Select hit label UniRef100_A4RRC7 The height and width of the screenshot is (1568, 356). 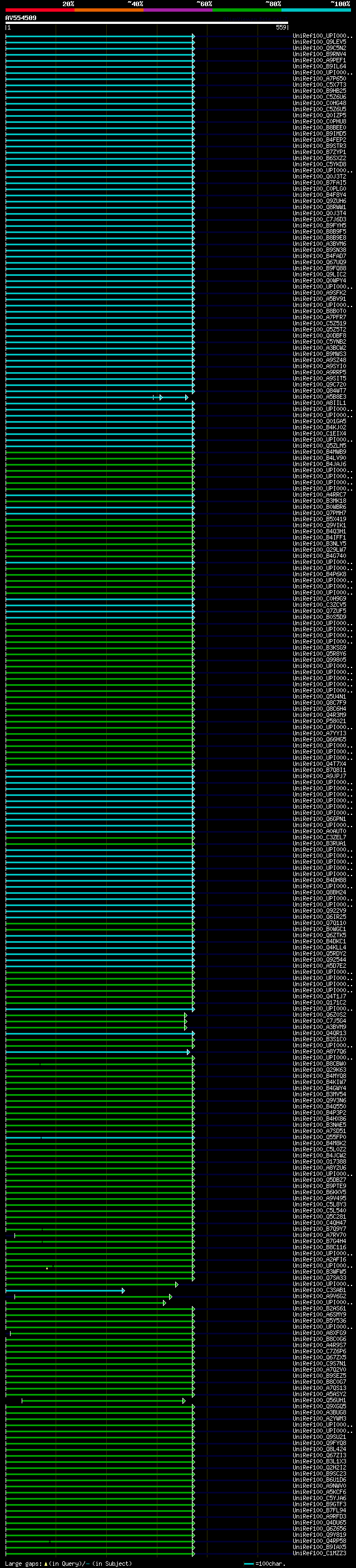click(x=319, y=495)
